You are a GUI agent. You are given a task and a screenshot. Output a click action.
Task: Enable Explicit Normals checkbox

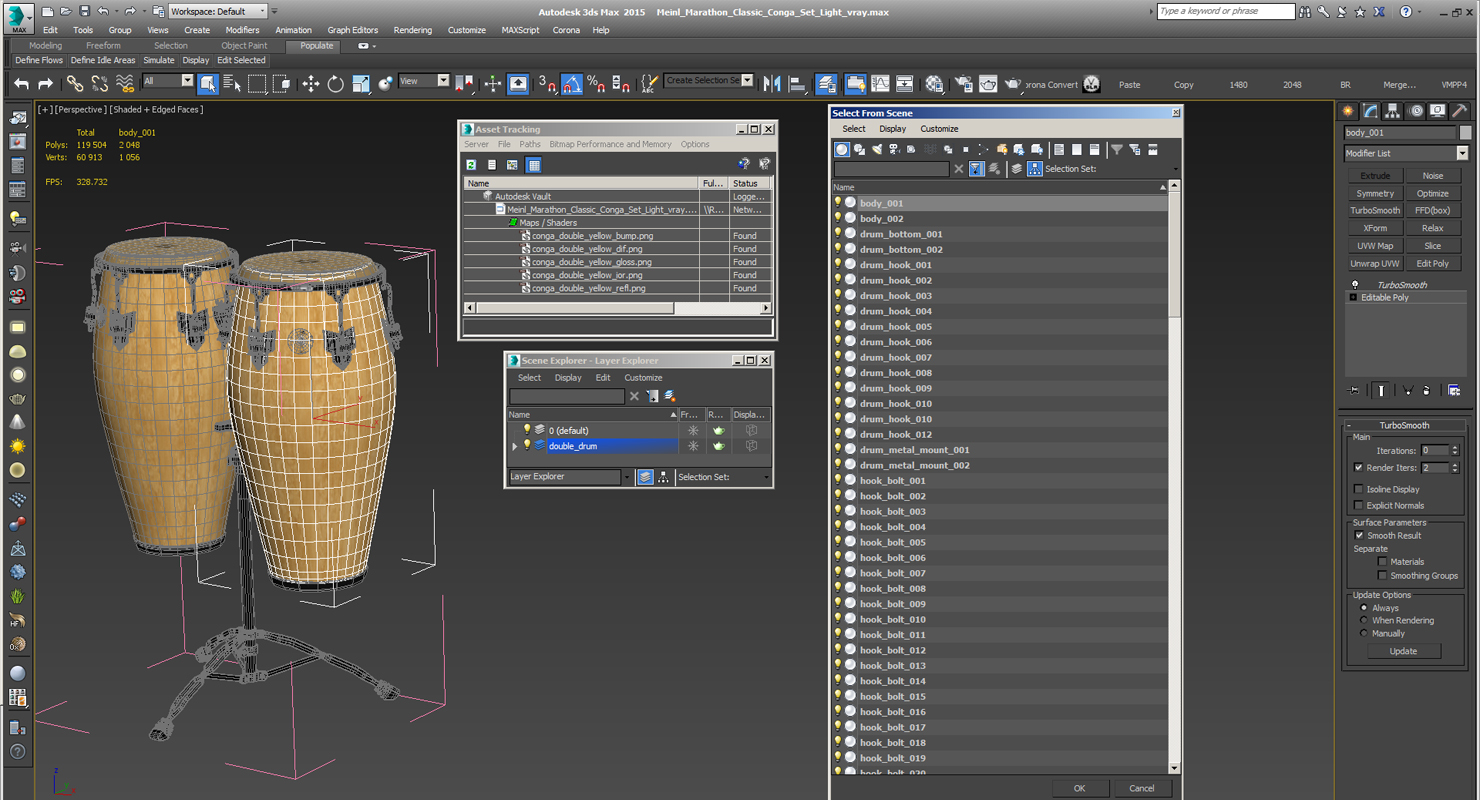pyautogui.click(x=1358, y=505)
